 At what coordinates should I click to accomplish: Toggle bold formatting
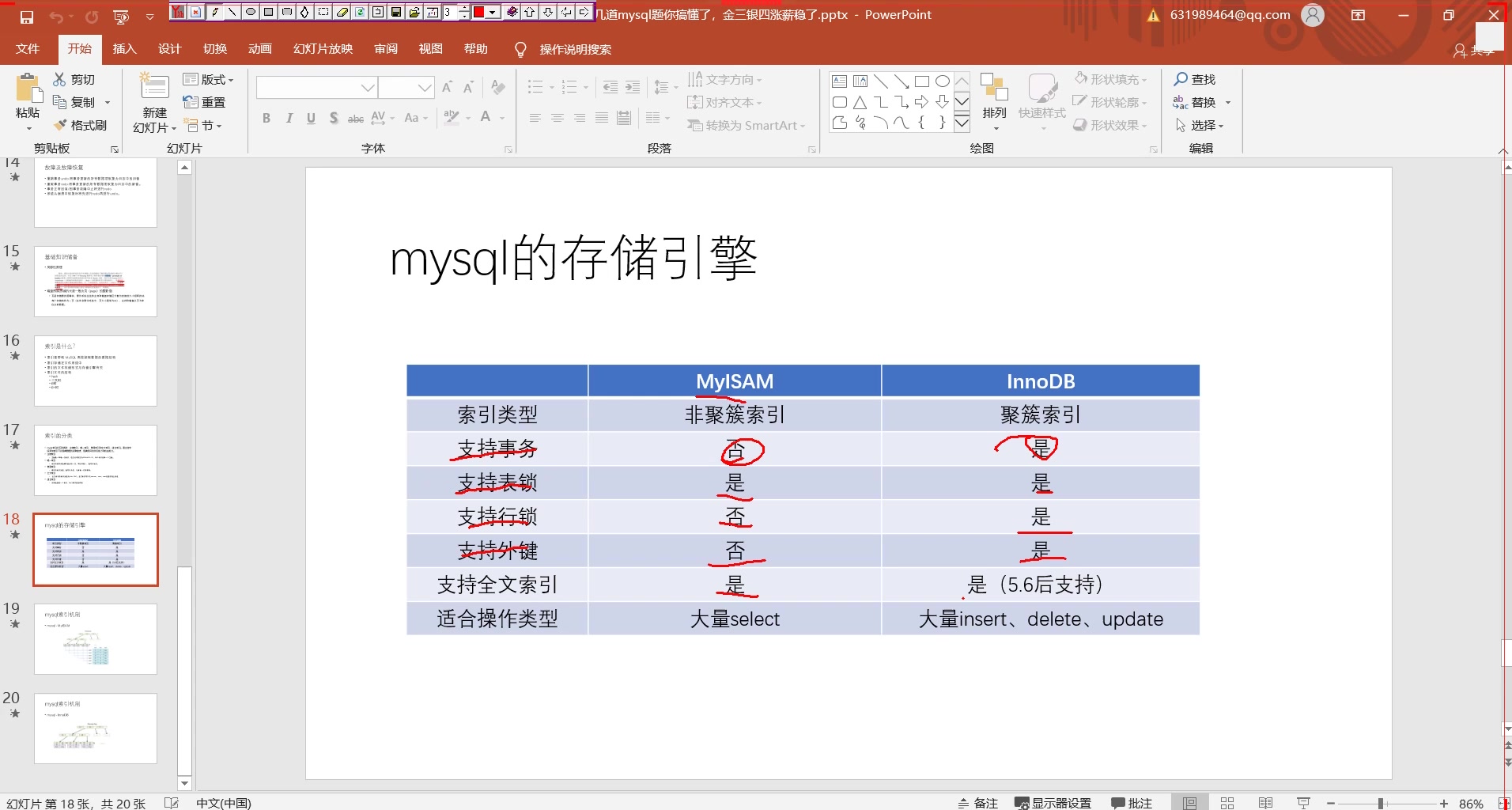[x=266, y=118]
